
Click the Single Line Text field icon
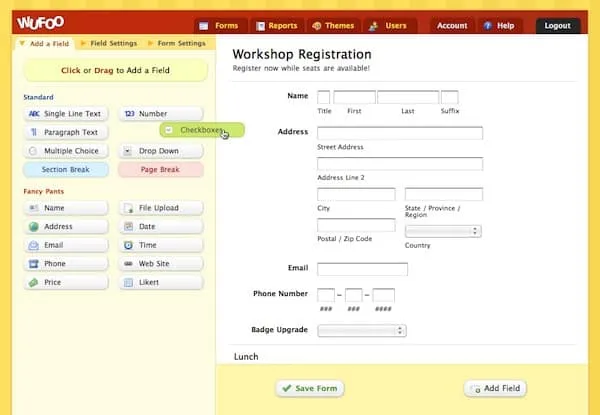pos(34,114)
